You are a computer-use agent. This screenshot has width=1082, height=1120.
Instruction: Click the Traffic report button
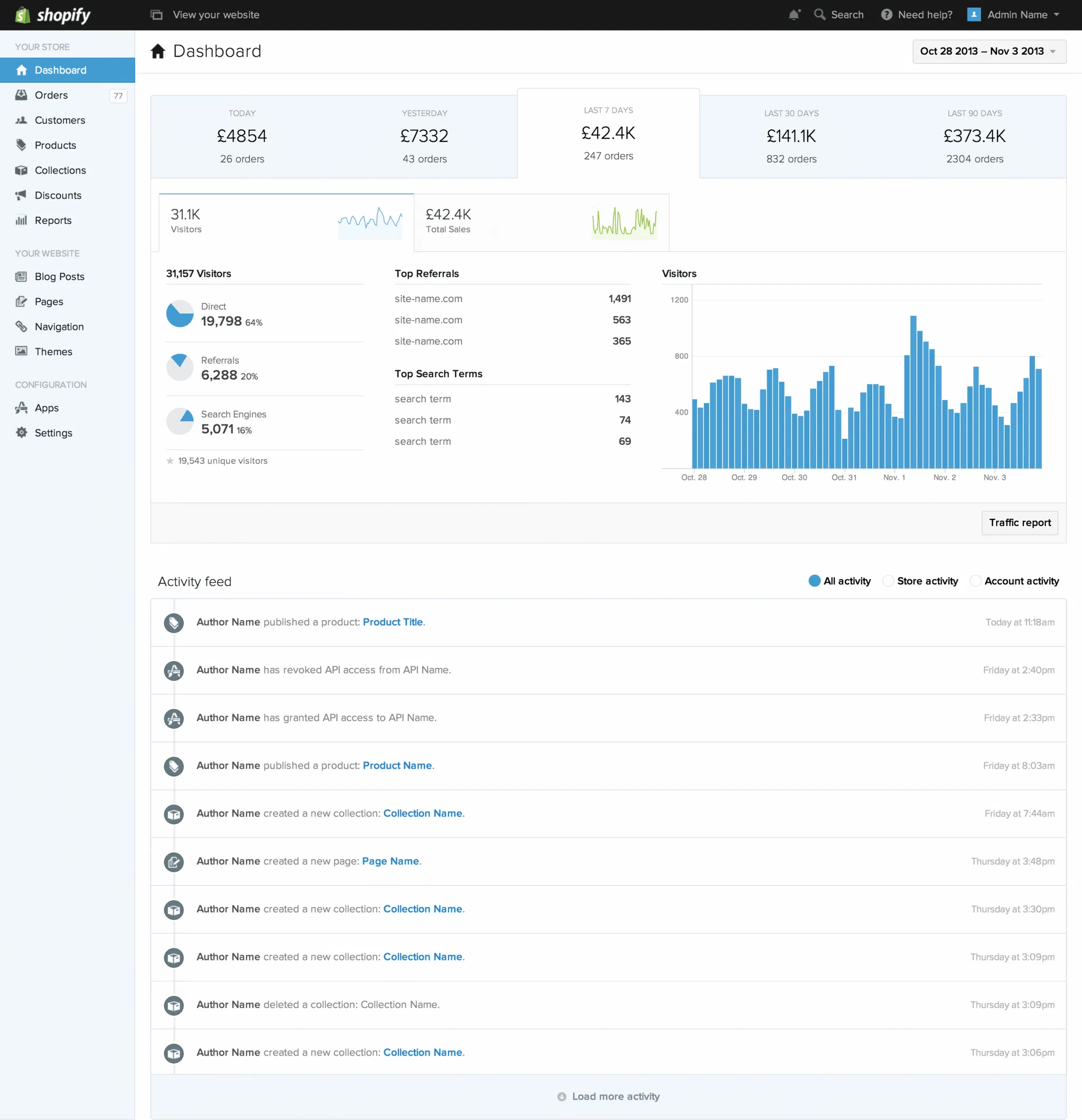[1019, 522]
